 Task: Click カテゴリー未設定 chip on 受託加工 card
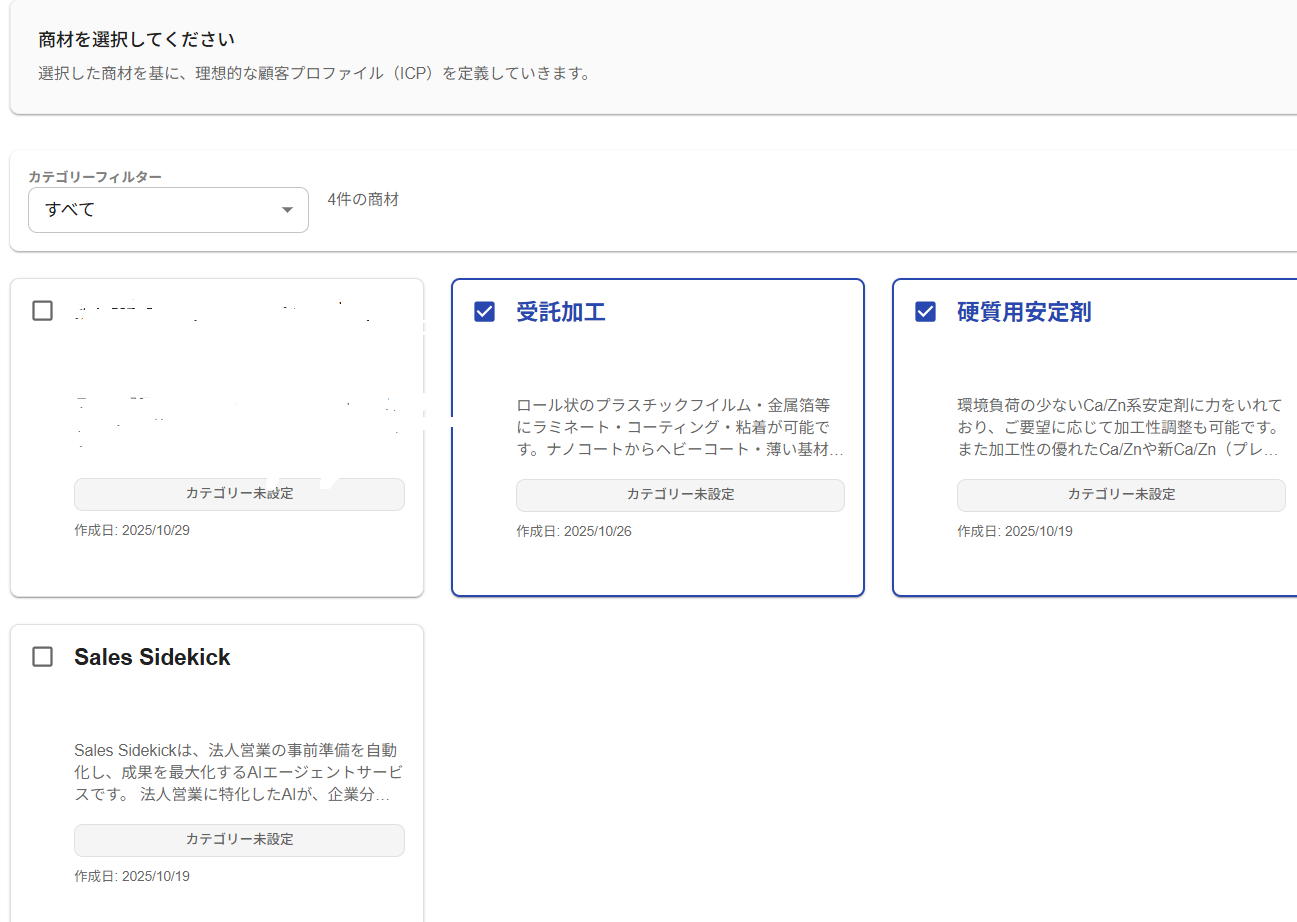(x=680, y=495)
